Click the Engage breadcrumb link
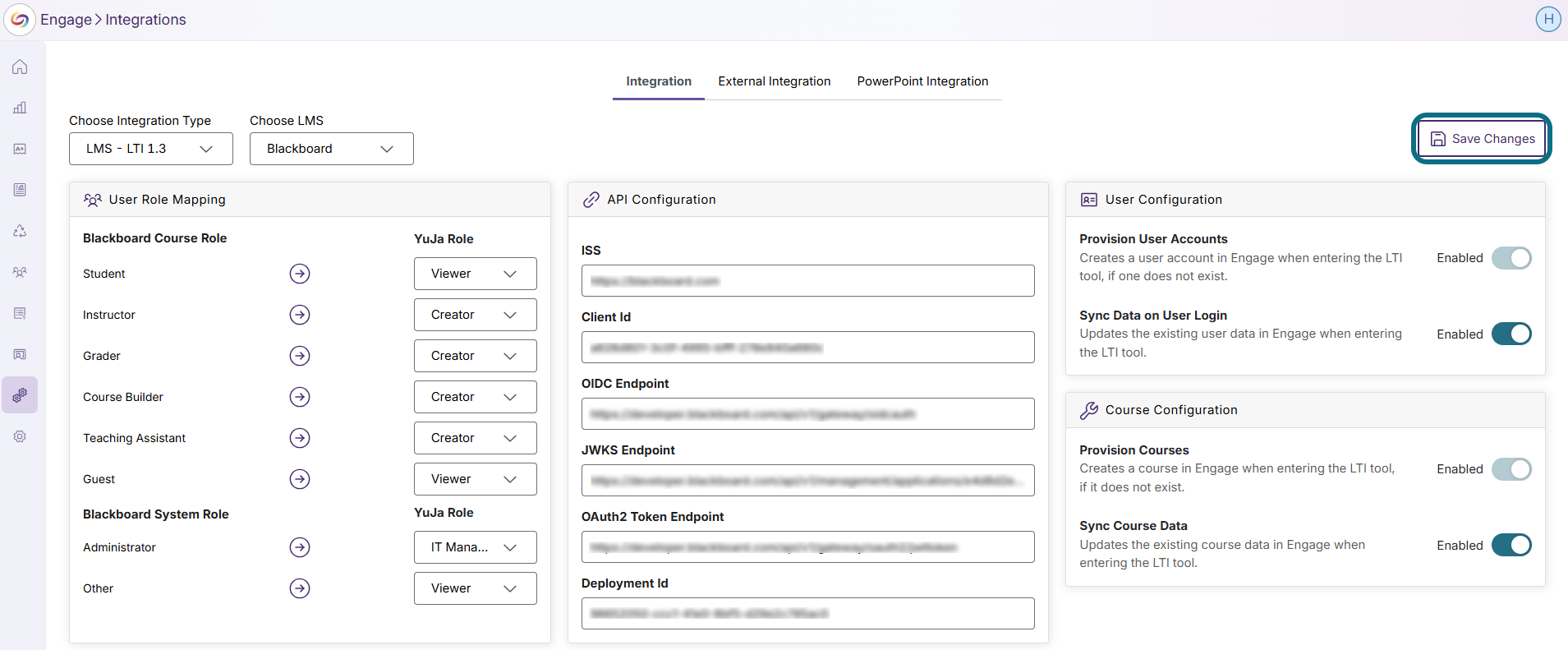The width and height of the screenshot is (1568, 650). [66, 20]
